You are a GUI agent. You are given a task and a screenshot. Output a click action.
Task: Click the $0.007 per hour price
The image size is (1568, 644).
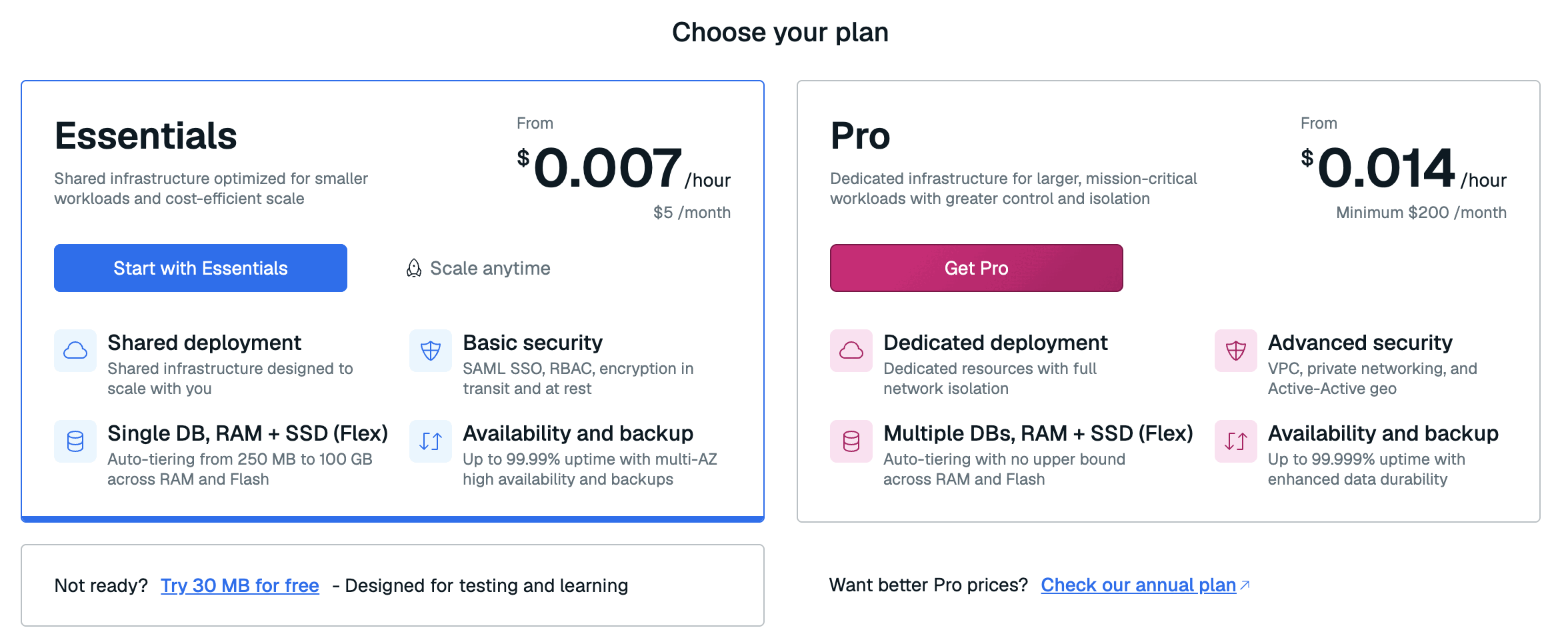coord(624,168)
